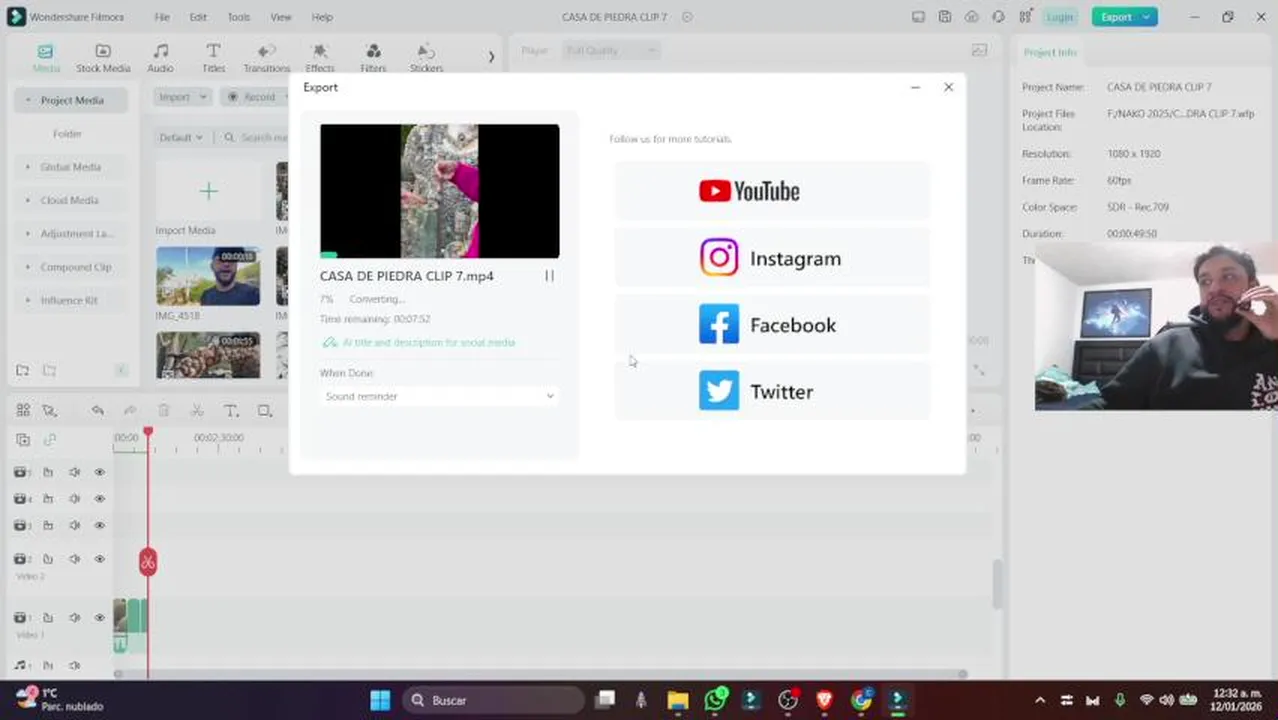Click the Text tool icon in timeline toolbar
The height and width of the screenshot is (720, 1278).
pos(231,411)
